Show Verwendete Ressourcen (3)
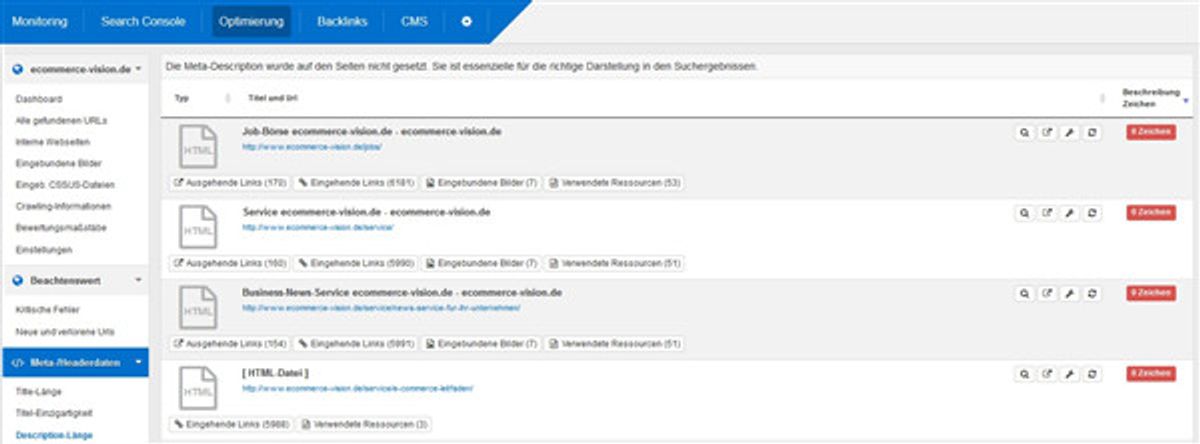Screen dimensions: 1200x444 click(x=365, y=425)
